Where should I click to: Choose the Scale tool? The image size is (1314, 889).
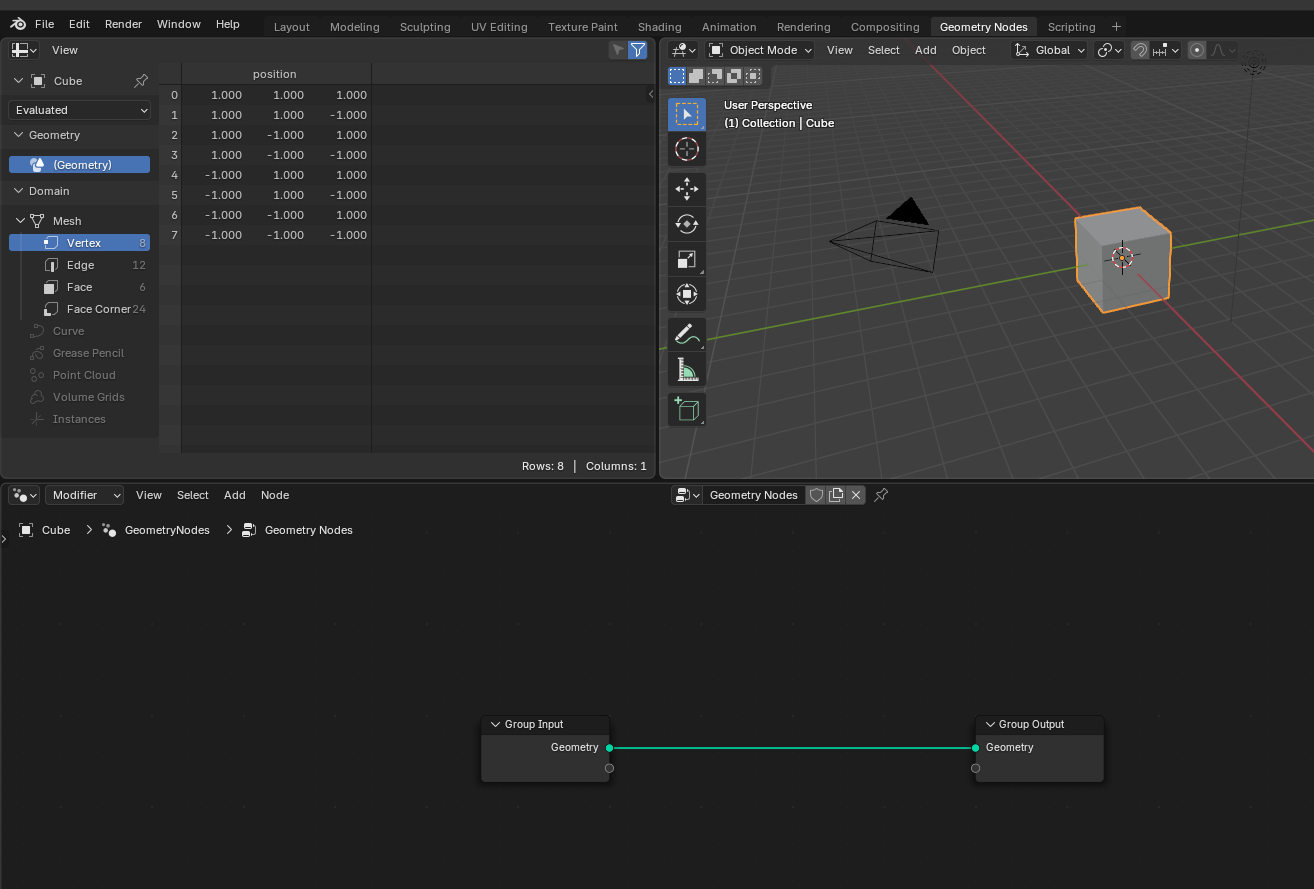(686, 260)
